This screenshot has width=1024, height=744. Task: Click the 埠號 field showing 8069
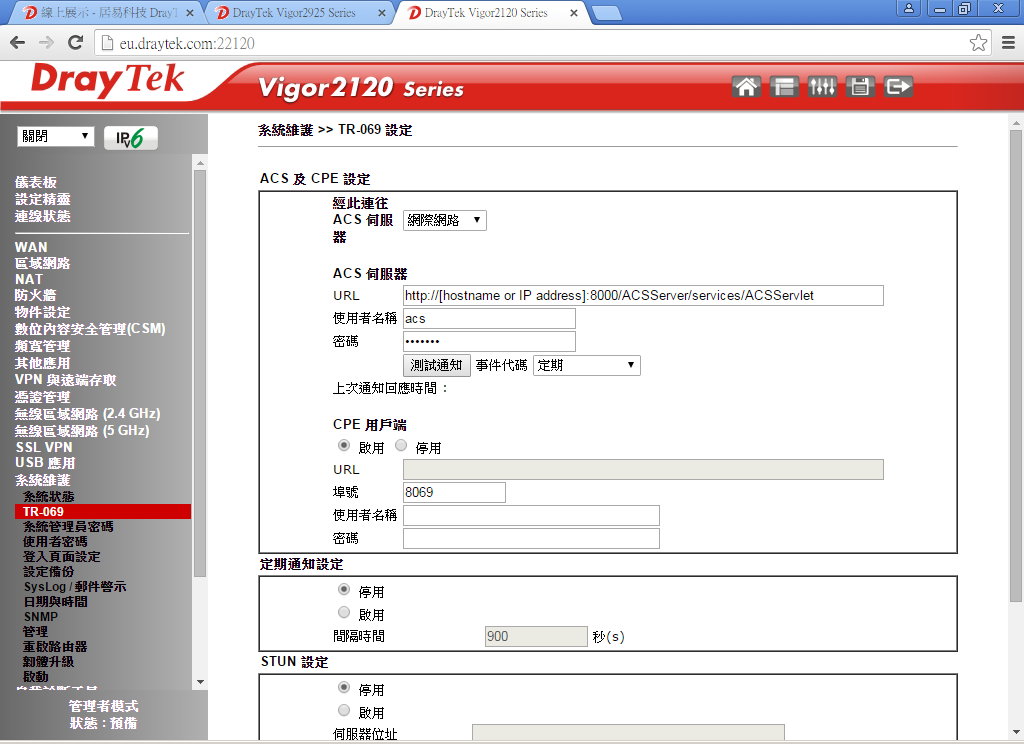454,492
